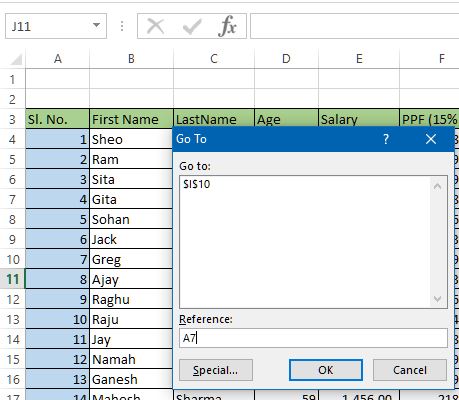The width and height of the screenshot is (459, 400).
Task: Click the cell containing Ram
Action: click(131, 159)
